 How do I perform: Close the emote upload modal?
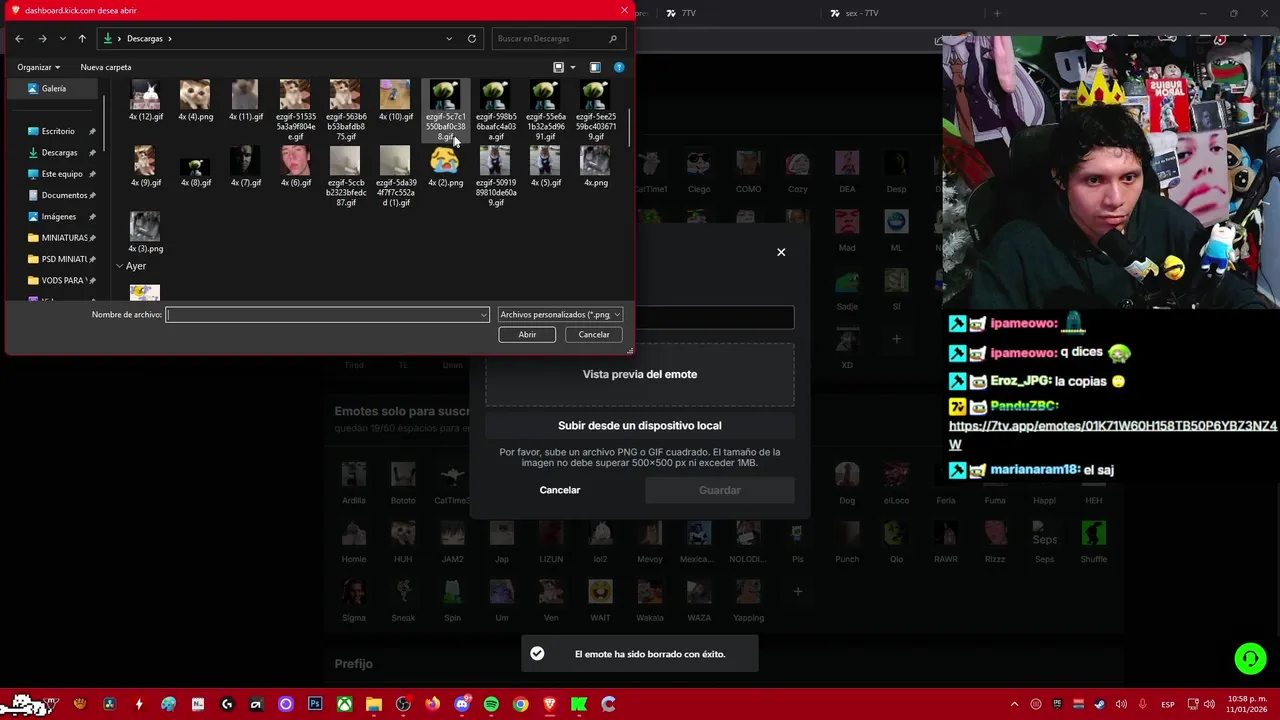(781, 252)
